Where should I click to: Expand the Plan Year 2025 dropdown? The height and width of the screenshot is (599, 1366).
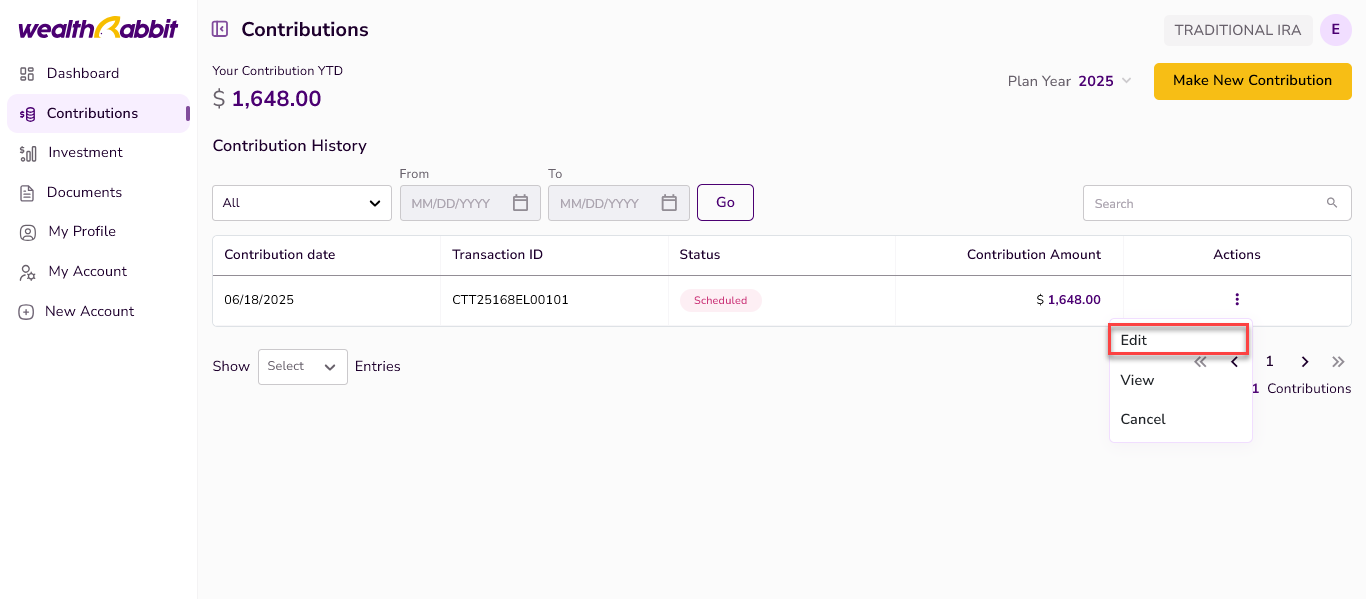click(1126, 81)
